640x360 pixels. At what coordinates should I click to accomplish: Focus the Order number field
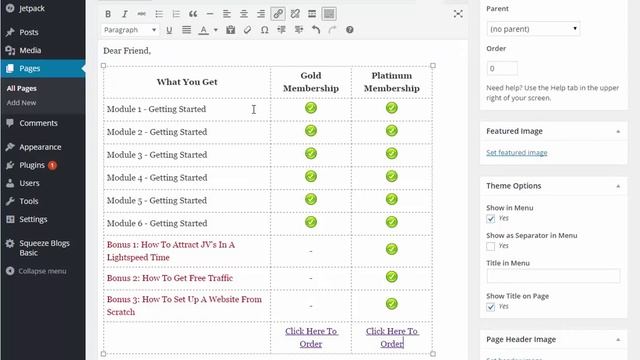(x=502, y=68)
